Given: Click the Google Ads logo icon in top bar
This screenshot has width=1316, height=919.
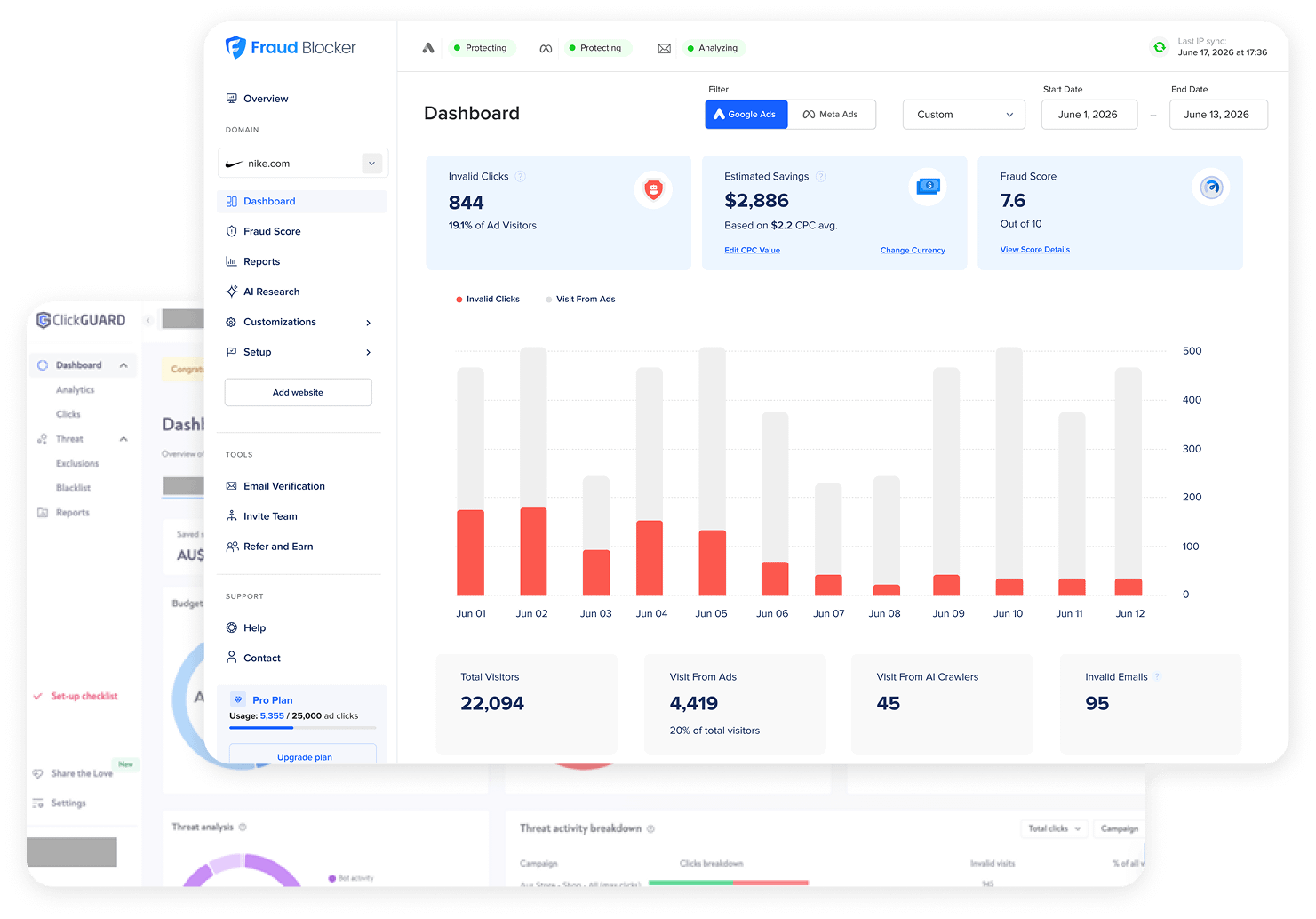Looking at the screenshot, I should pyautogui.click(x=428, y=48).
